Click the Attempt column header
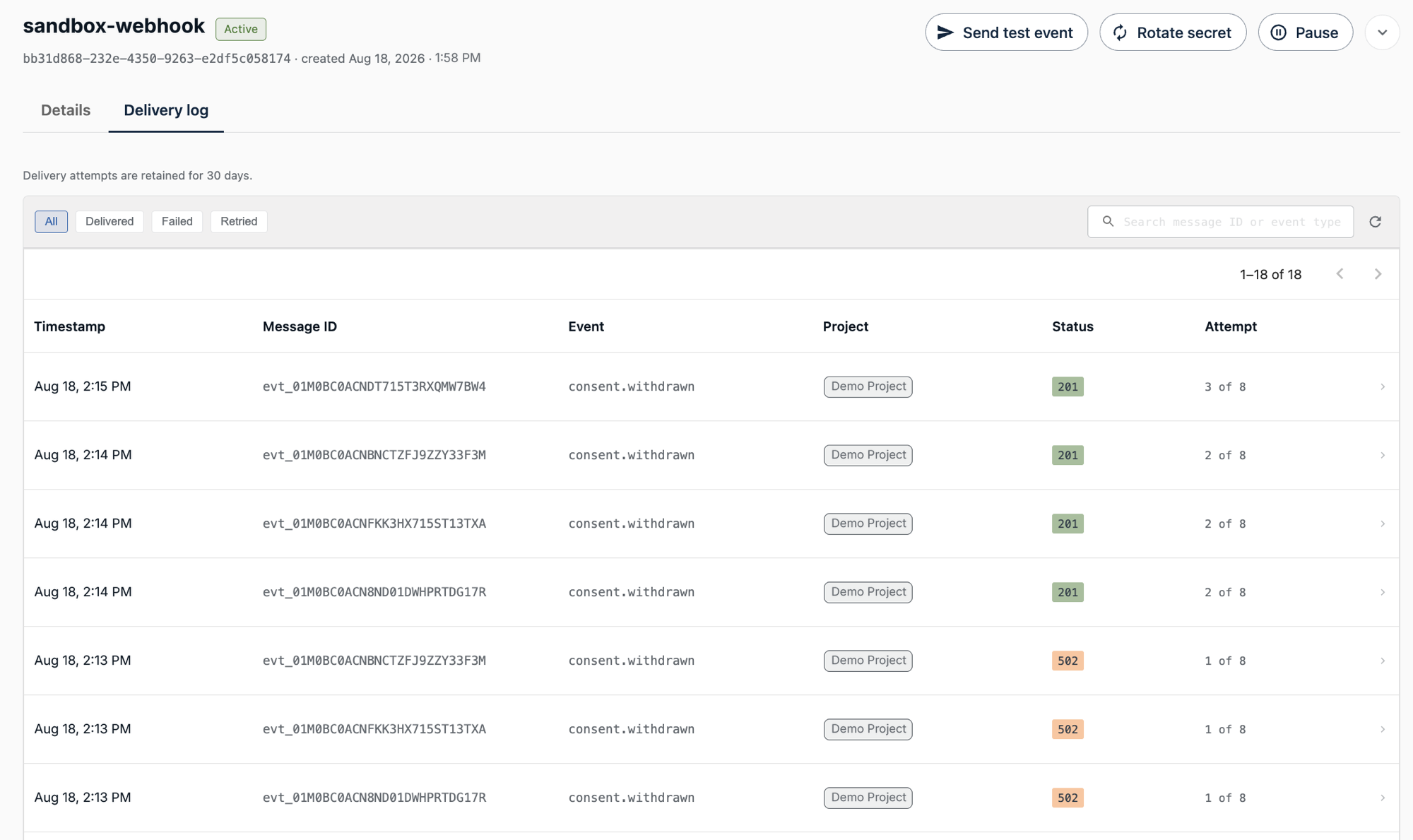1413x840 pixels. (1230, 326)
